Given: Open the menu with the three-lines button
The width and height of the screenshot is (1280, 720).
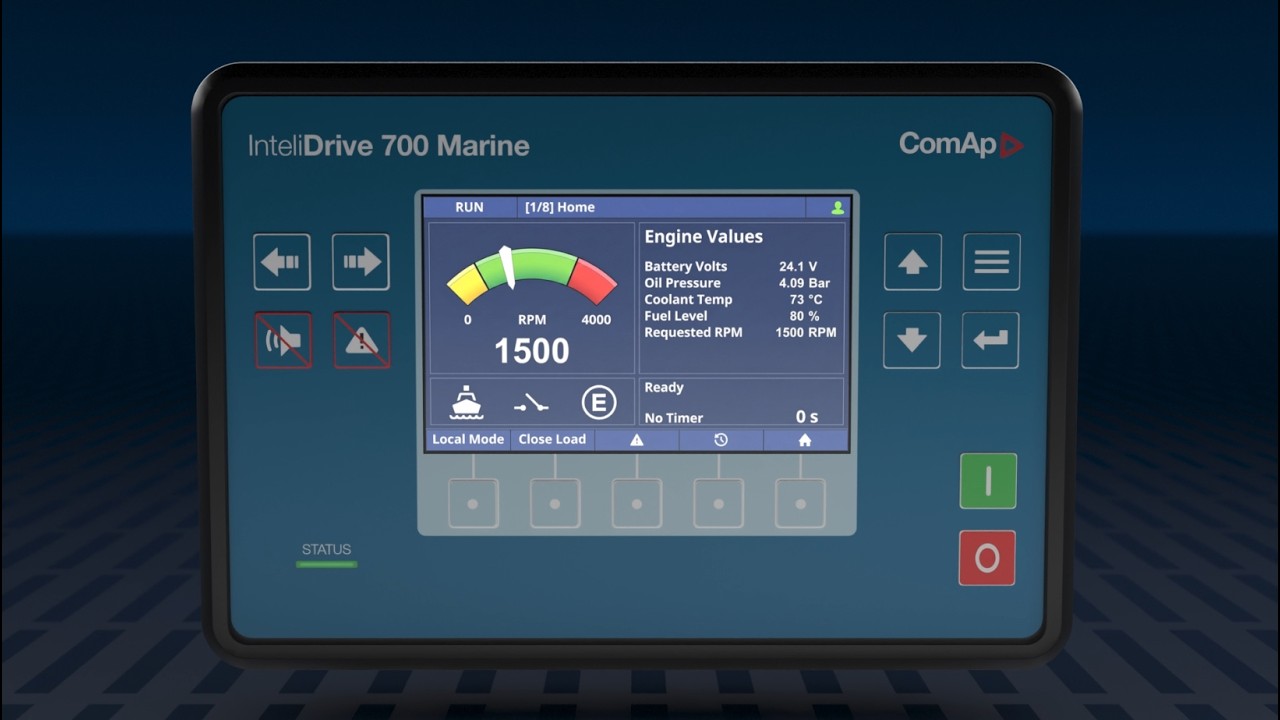Looking at the screenshot, I should tap(991, 262).
